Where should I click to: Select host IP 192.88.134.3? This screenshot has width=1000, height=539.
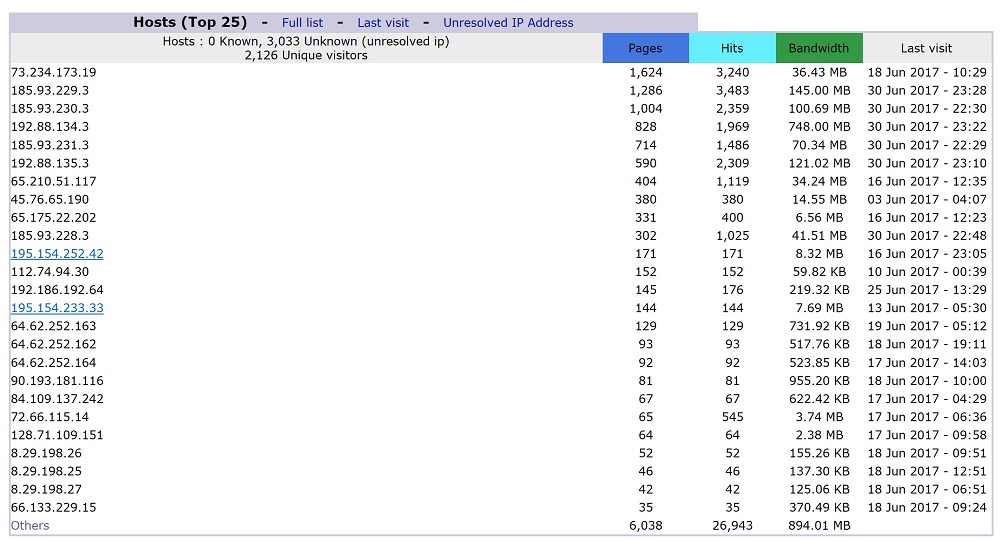tap(50, 127)
